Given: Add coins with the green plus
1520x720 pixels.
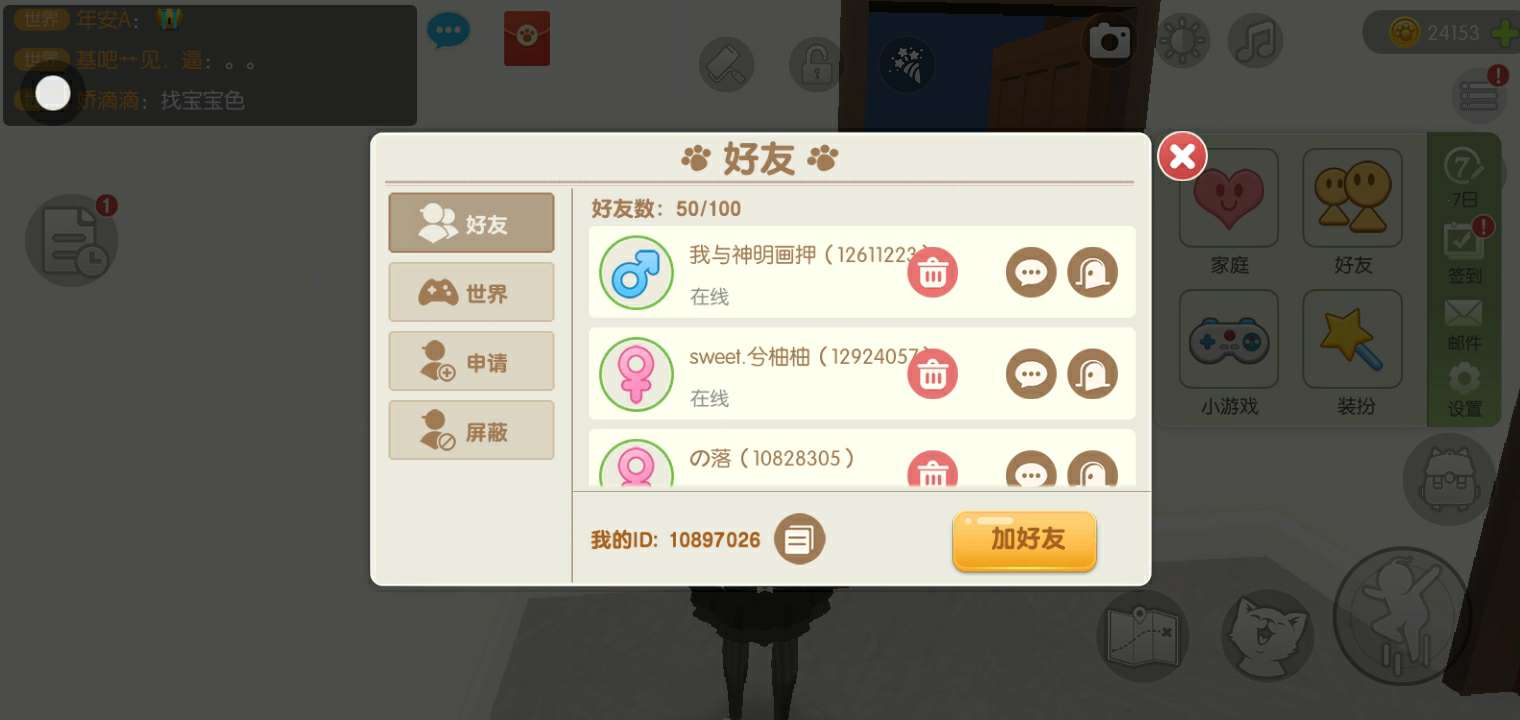Looking at the screenshot, I should (x=1504, y=33).
